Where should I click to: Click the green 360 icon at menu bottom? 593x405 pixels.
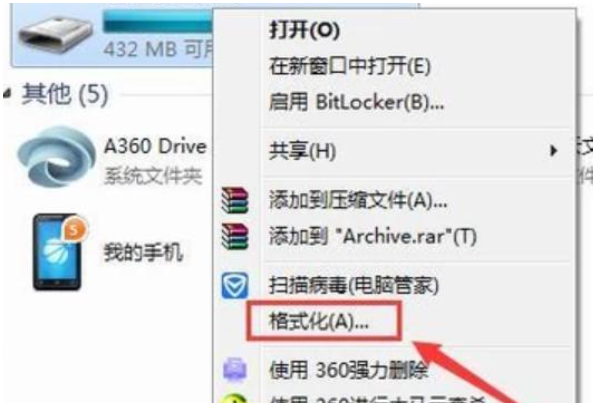coord(235,399)
